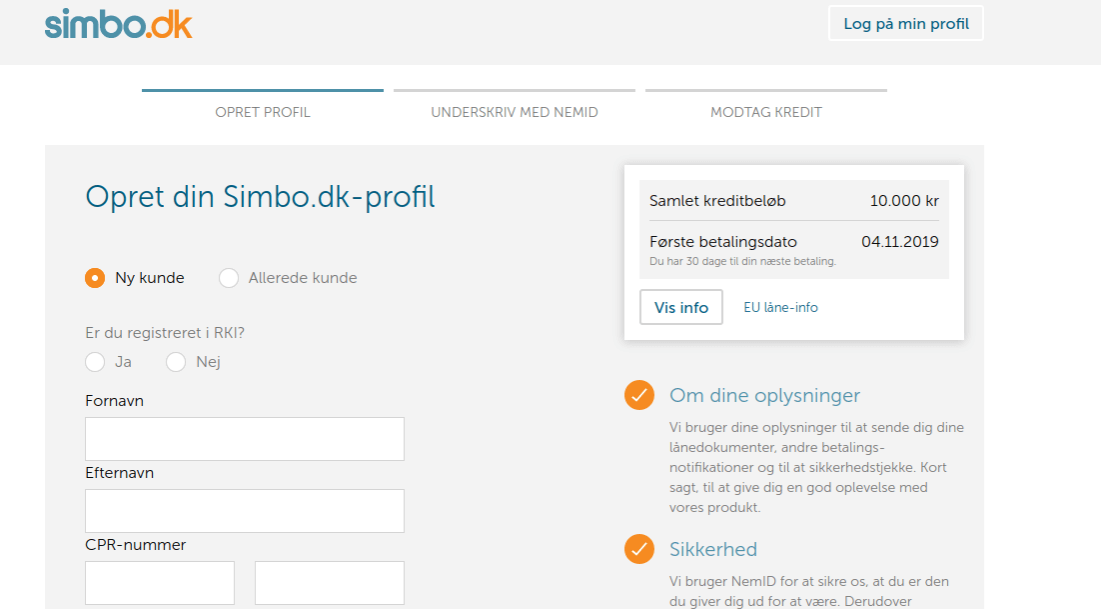Image resolution: width=1101 pixels, height=609 pixels.
Task: Click the checkmark icon beside Om dine oplysninger
Action: (639, 395)
